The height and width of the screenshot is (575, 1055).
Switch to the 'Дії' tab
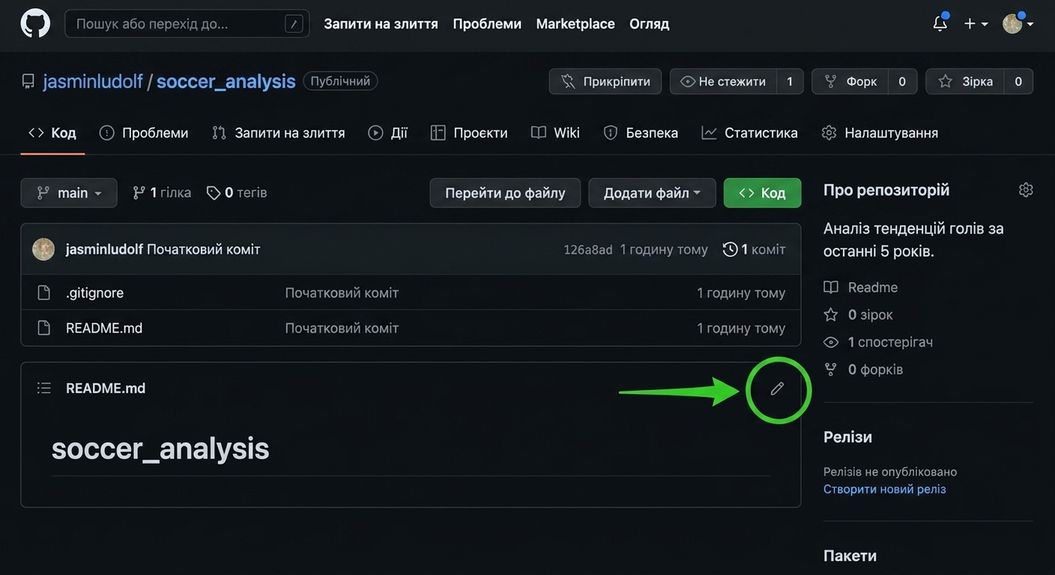388,133
